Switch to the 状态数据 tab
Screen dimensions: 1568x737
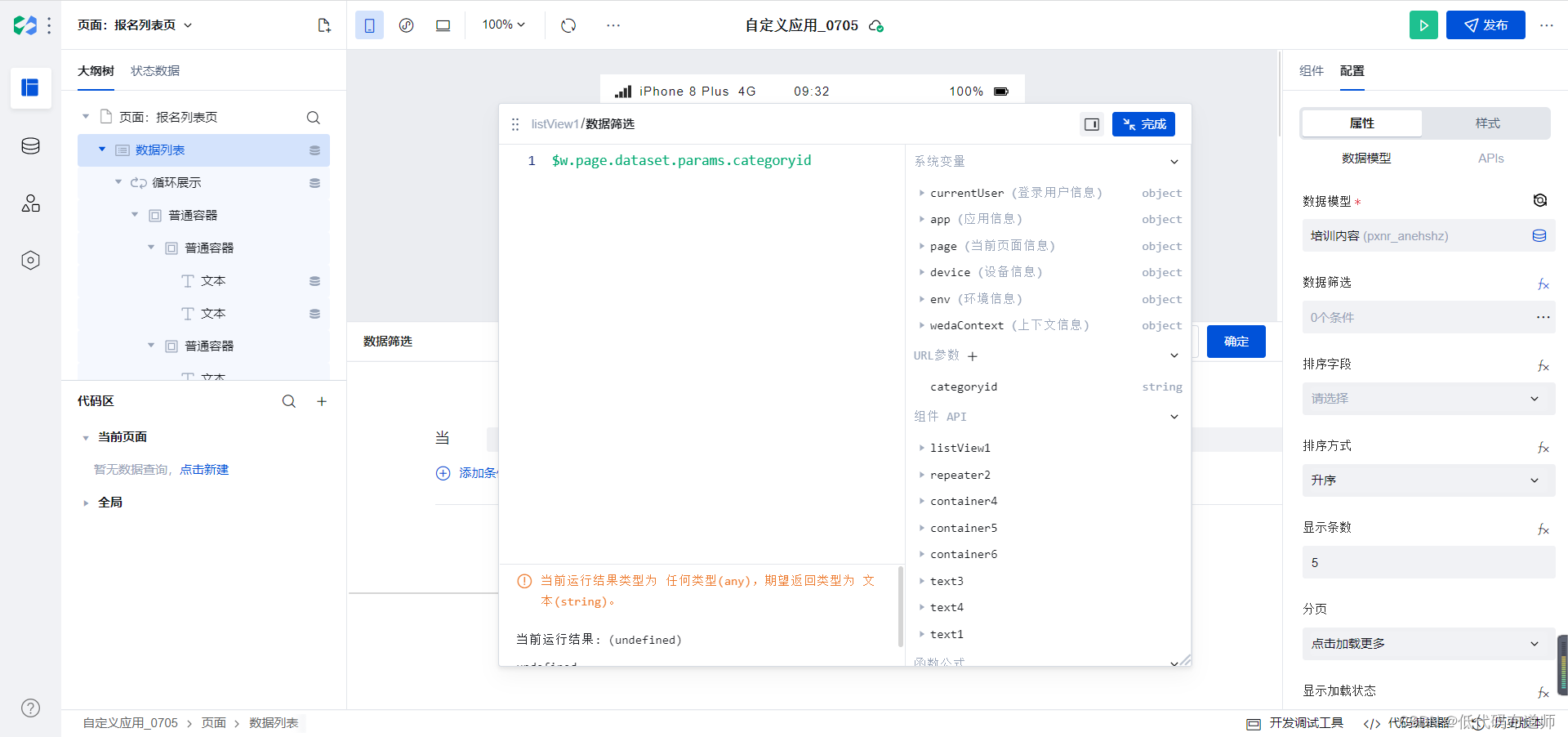pyautogui.click(x=155, y=71)
